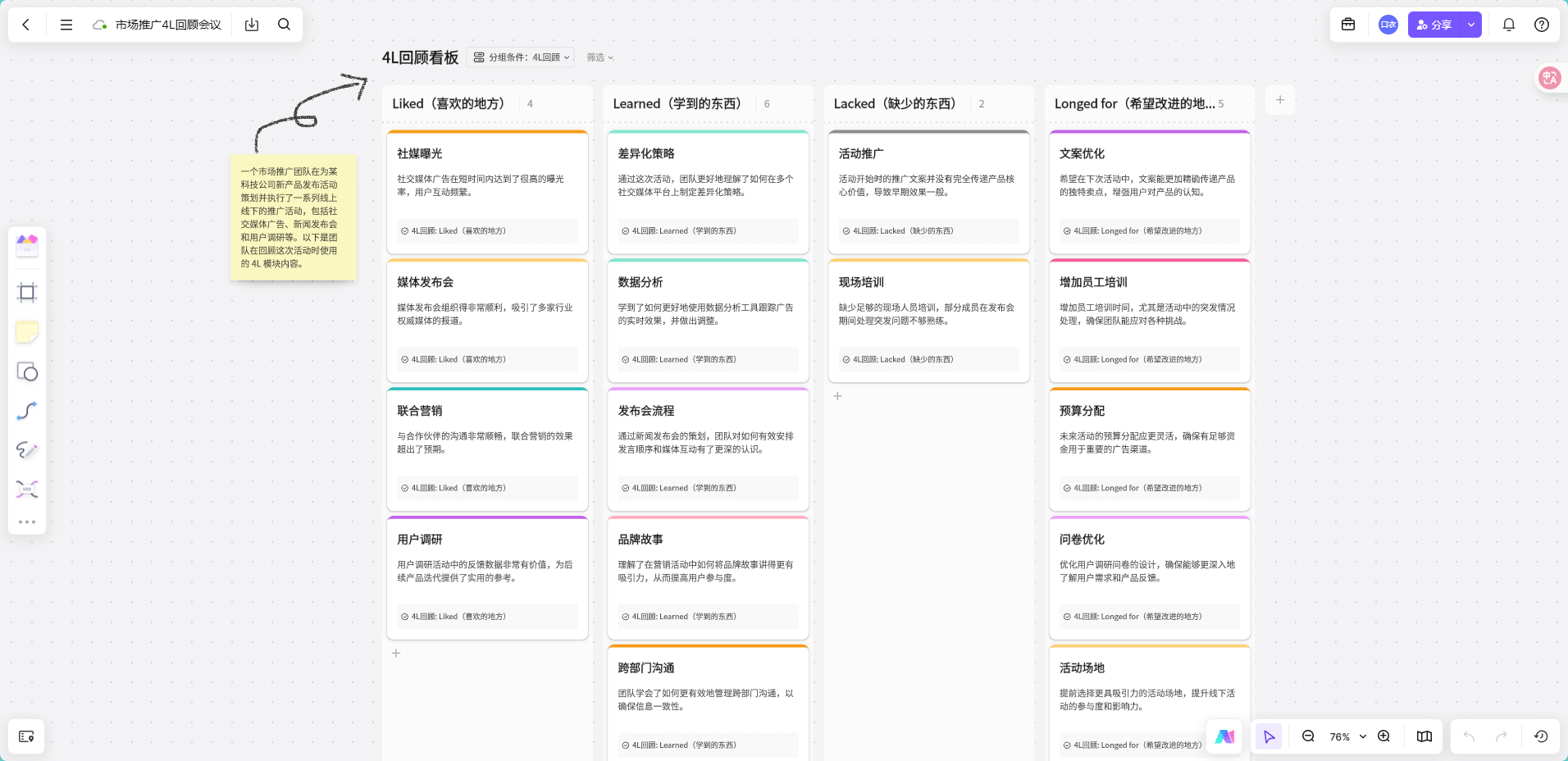Zoom in using the magnifier plus icon
The width and height of the screenshot is (1568, 761).
coord(1384,736)
